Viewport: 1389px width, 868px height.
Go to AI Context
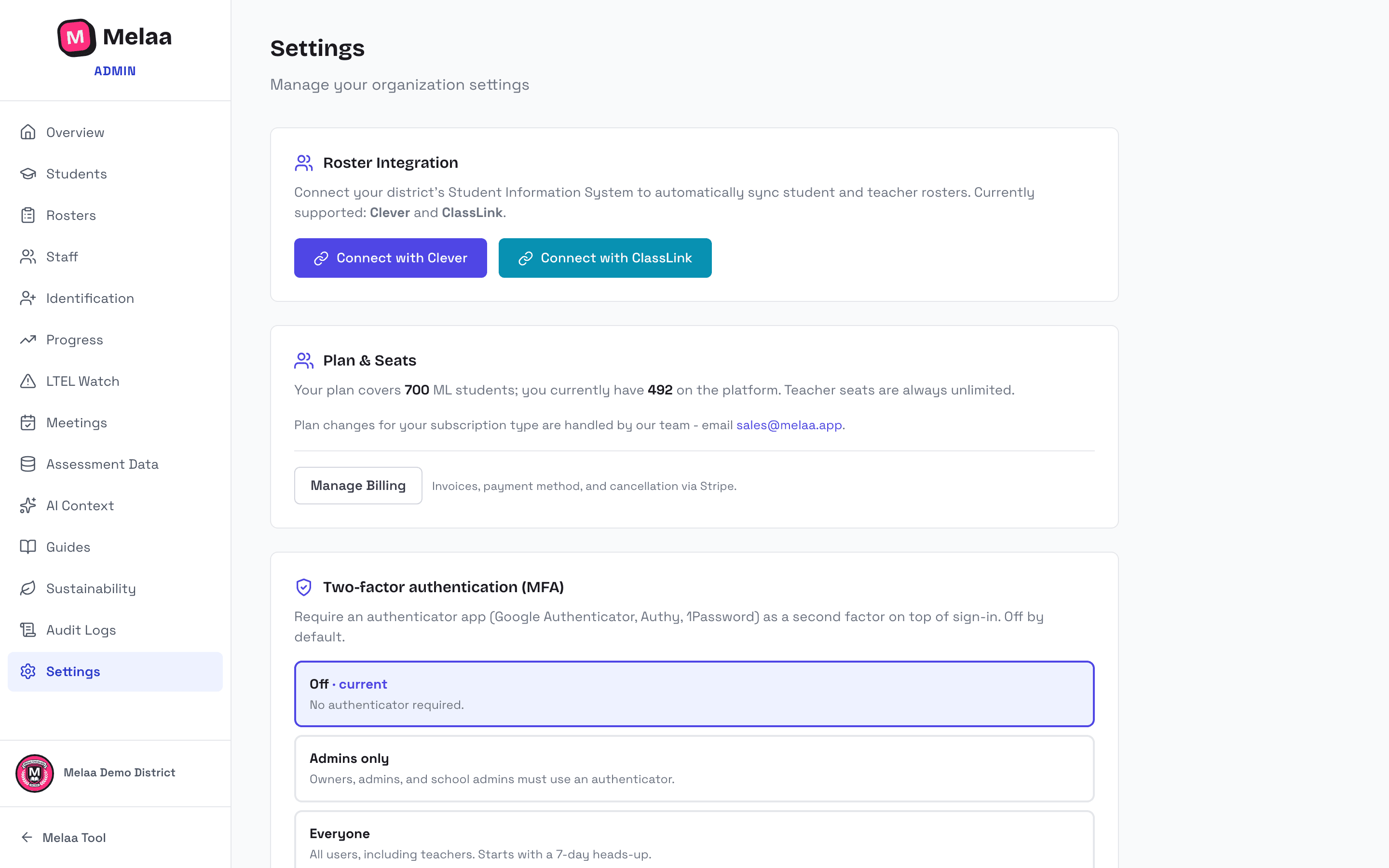115,505
